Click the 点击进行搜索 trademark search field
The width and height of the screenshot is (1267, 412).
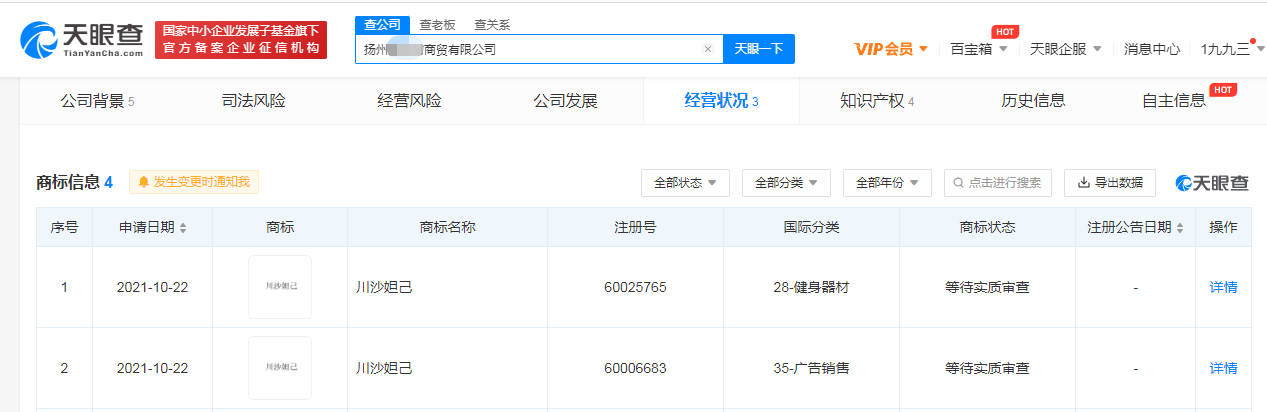(997, 183)
